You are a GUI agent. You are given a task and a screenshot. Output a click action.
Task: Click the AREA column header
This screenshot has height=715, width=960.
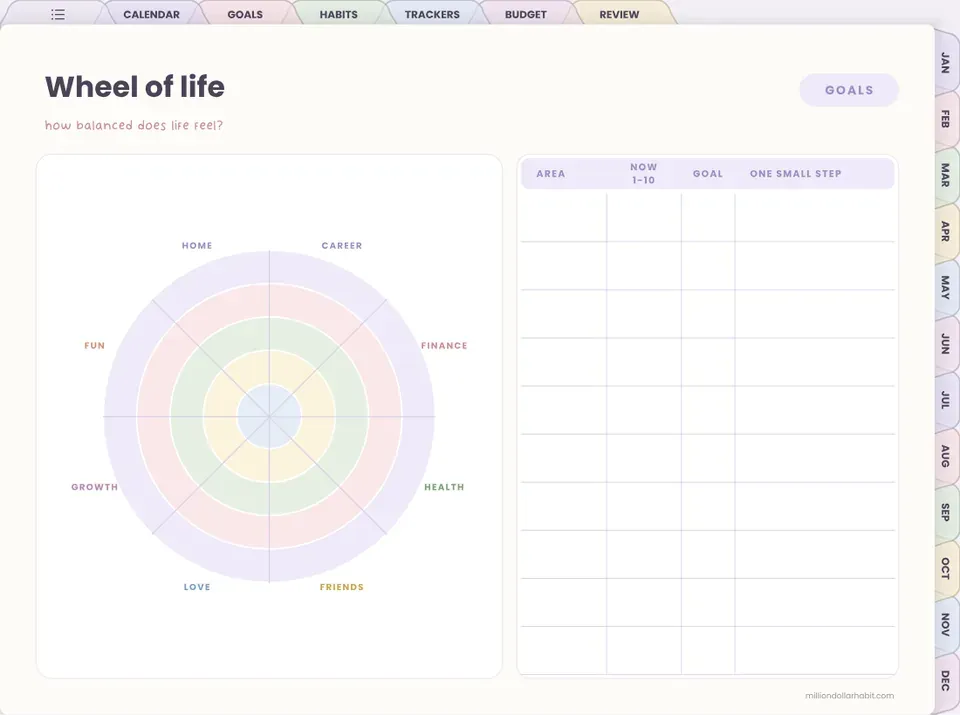point(550,174)
